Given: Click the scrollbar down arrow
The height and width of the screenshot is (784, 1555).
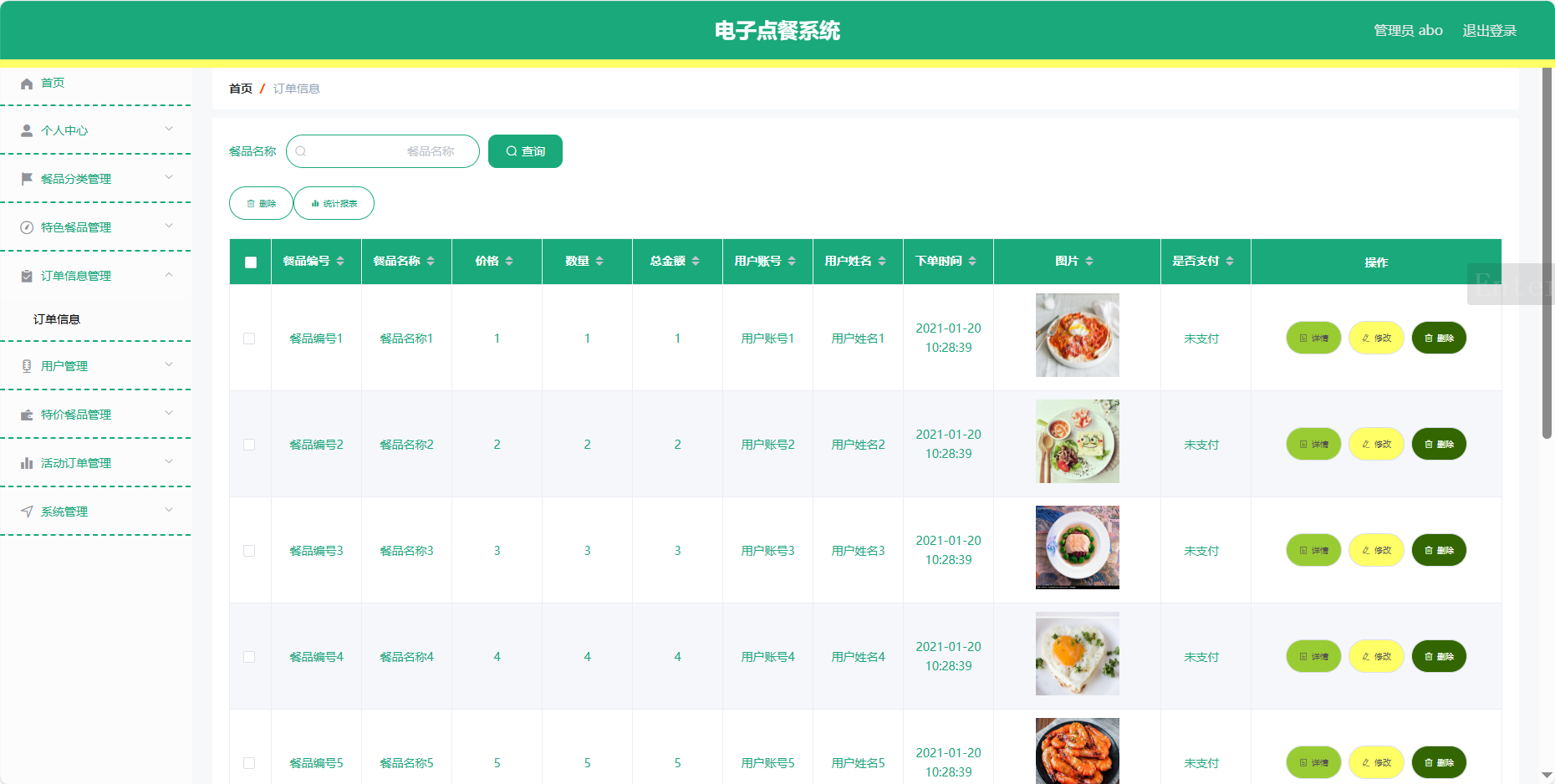Looking at the screenshot, I should [1547, 776].
